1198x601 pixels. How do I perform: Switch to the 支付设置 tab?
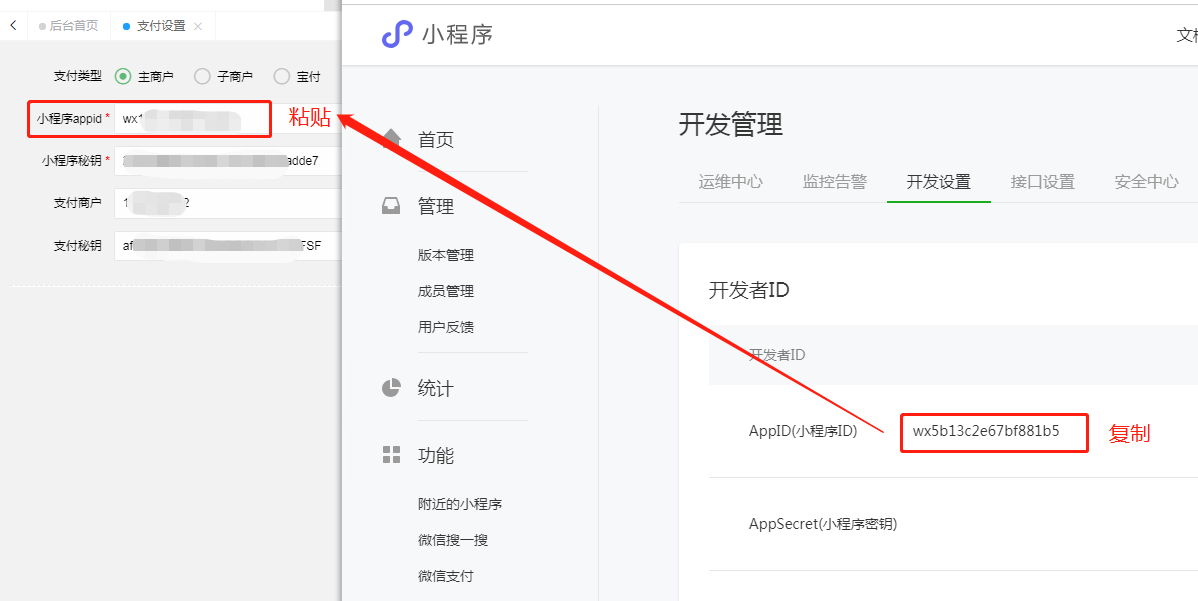pos(161,25)
